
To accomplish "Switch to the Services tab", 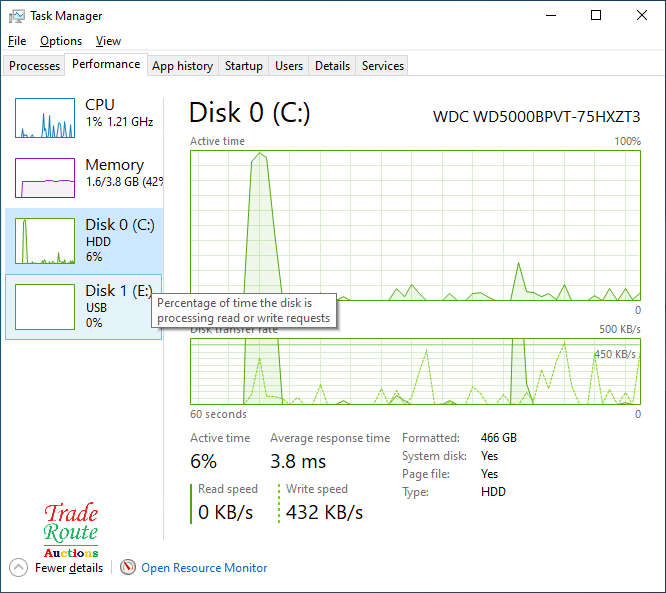I will tap(382, 66).
